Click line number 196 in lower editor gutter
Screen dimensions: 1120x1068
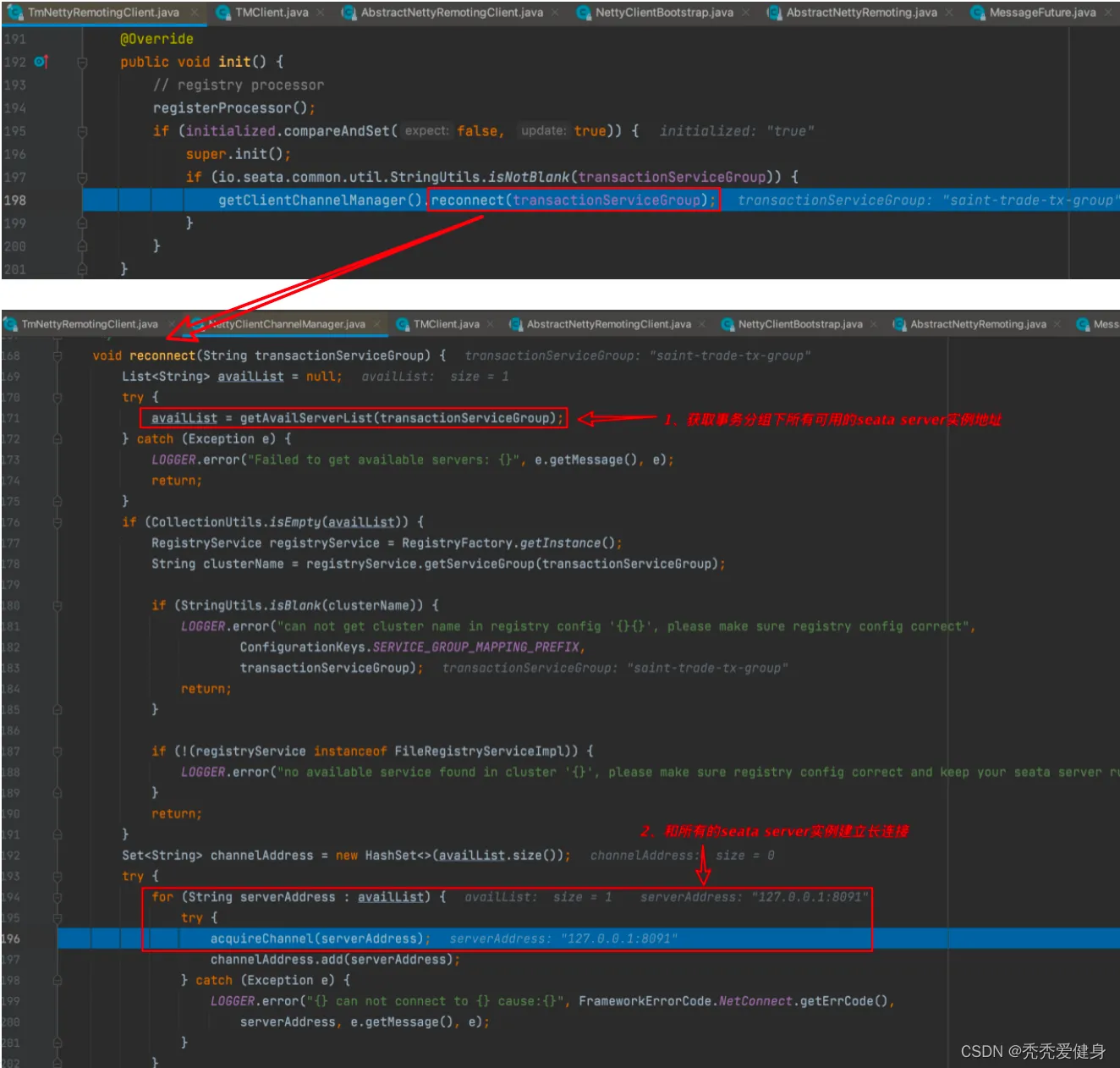pos(10,939)
